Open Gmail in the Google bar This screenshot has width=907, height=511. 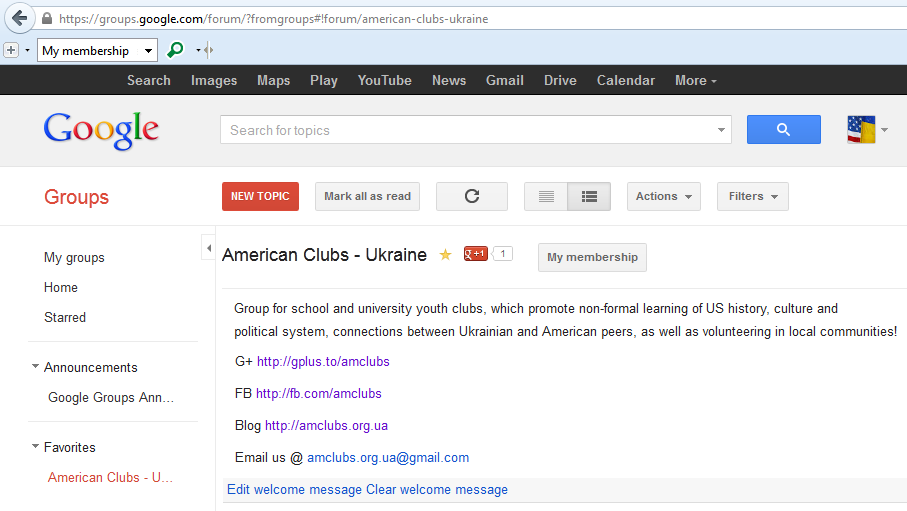pyautogui.click(x=504, y=80)
